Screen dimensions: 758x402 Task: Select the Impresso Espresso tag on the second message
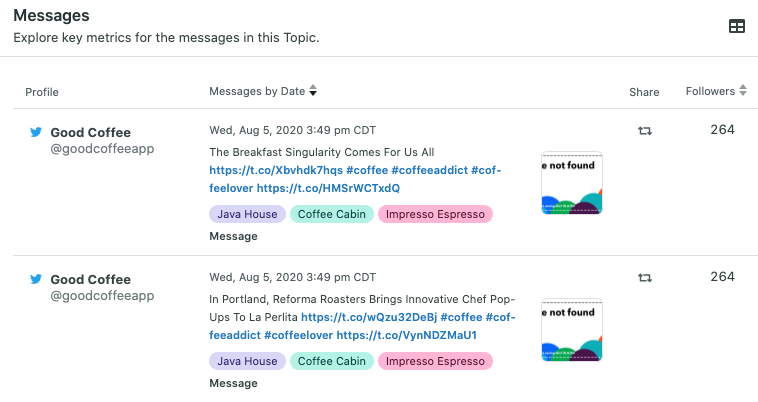point(435,361)
